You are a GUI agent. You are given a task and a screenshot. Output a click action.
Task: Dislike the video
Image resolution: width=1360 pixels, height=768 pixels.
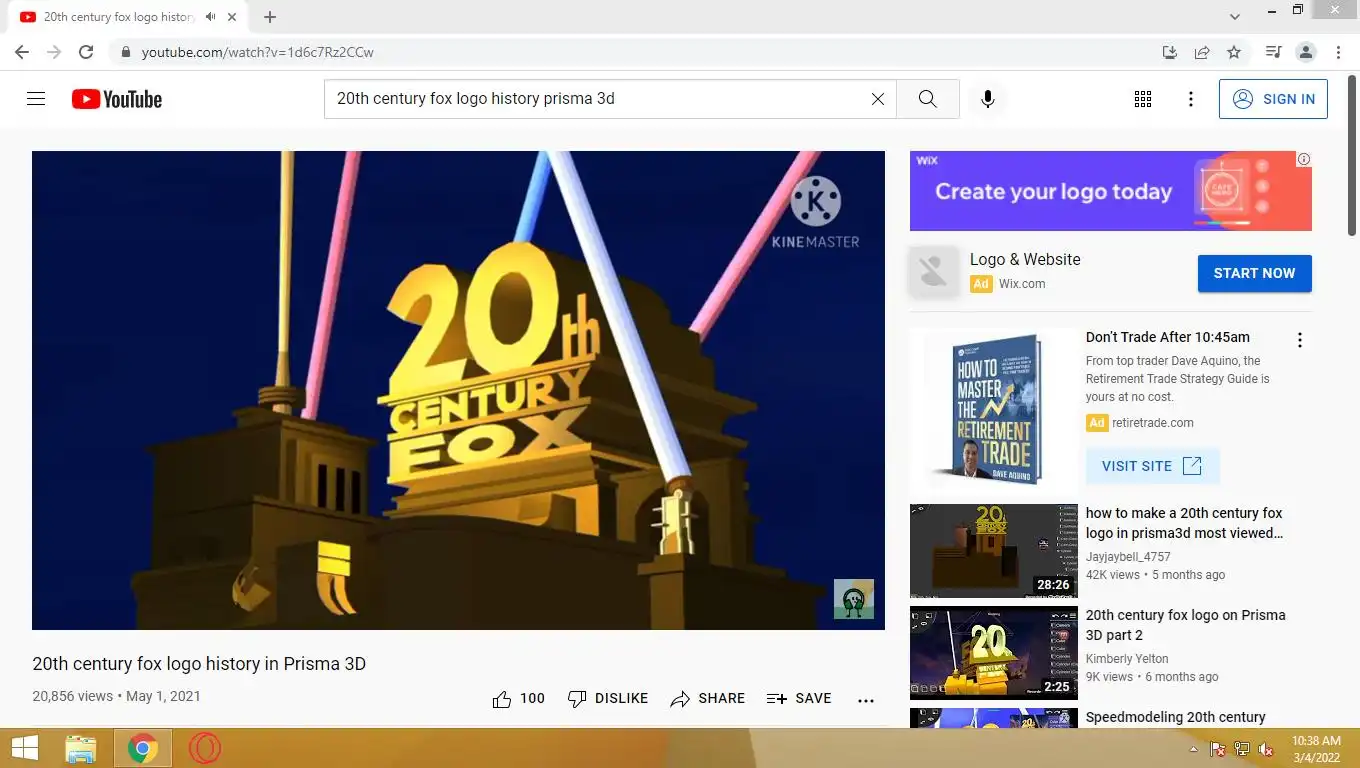pyautogui.click(x=608, y=699)
